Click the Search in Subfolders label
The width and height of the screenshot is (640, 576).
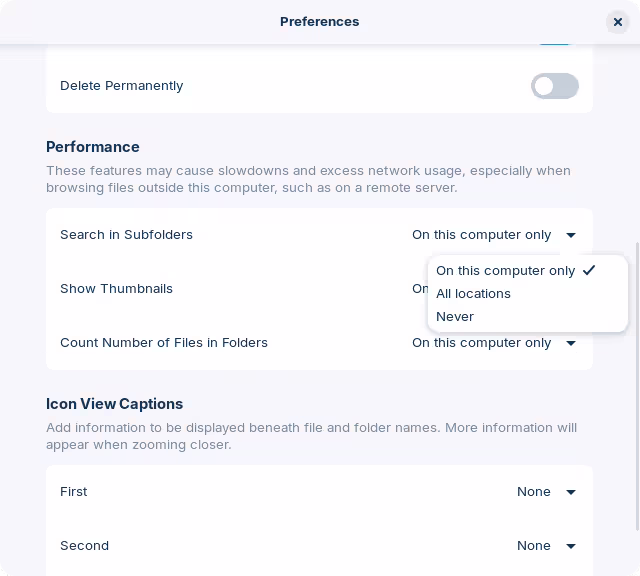click(126, 235)
